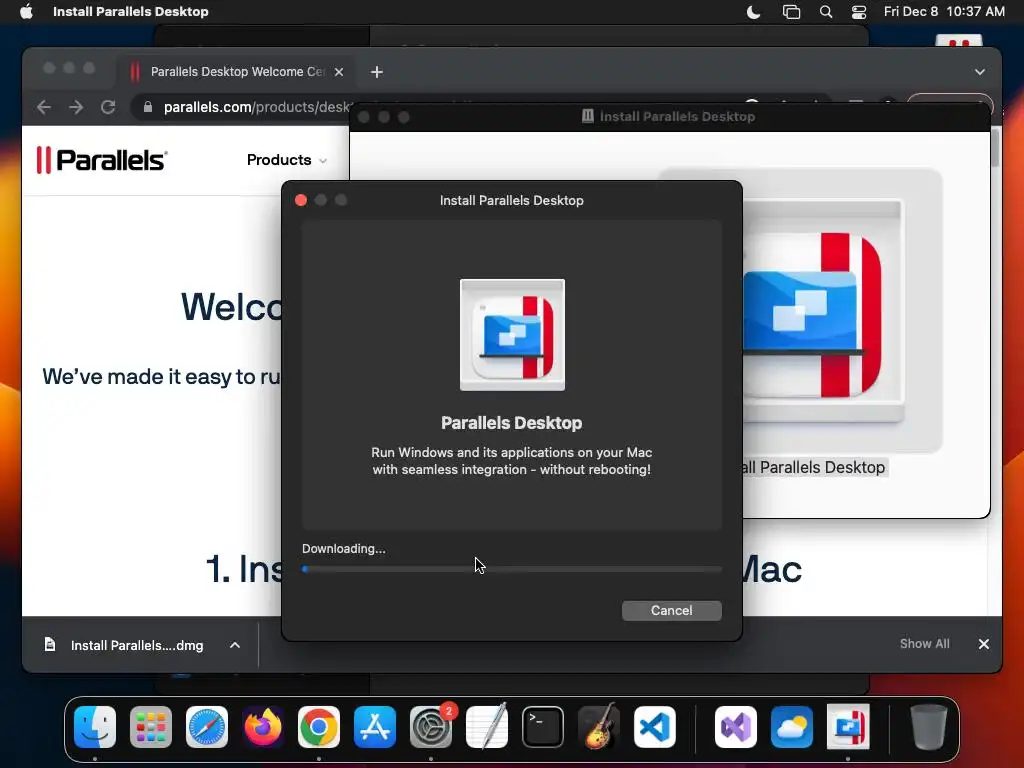Open Terminal from the Dock

[x=543, y=727]
